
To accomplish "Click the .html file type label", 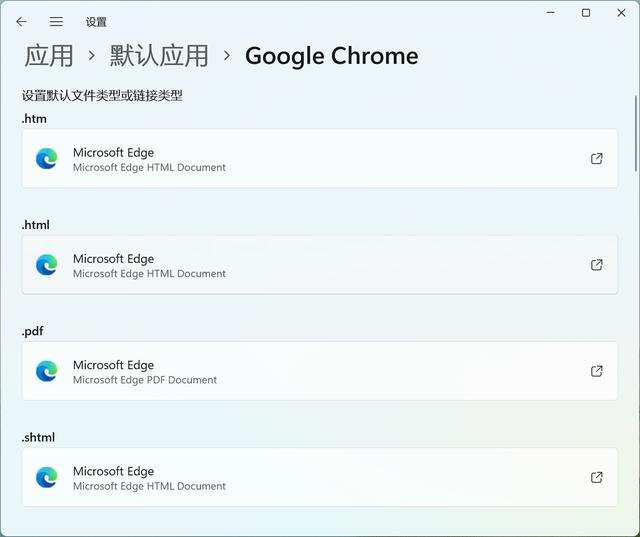I will pyautogui.click(x=36, y=225).
